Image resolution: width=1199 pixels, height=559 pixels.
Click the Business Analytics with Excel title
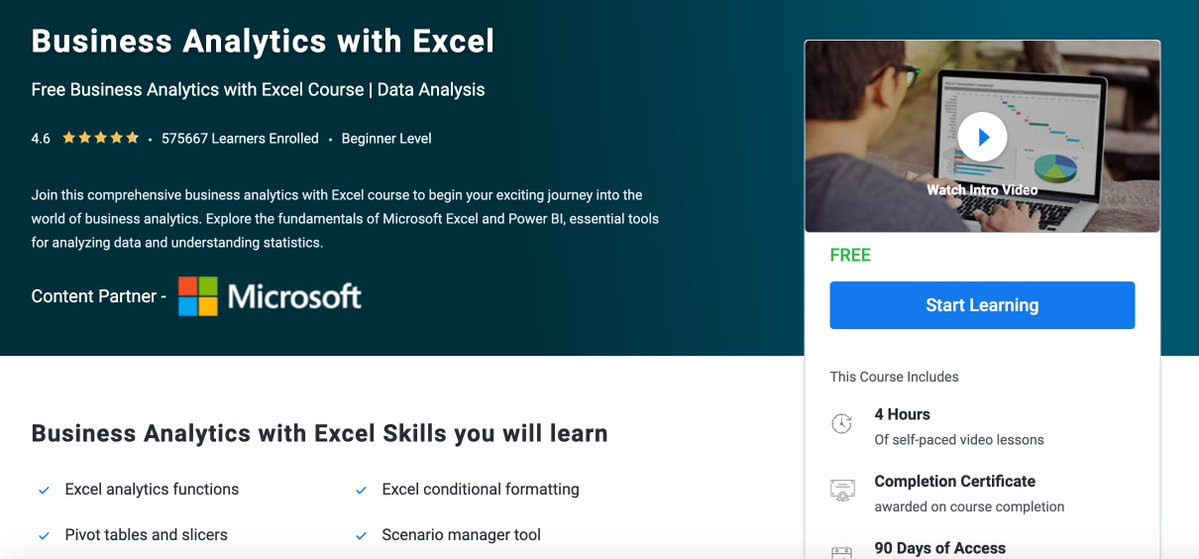click(263, 41)
